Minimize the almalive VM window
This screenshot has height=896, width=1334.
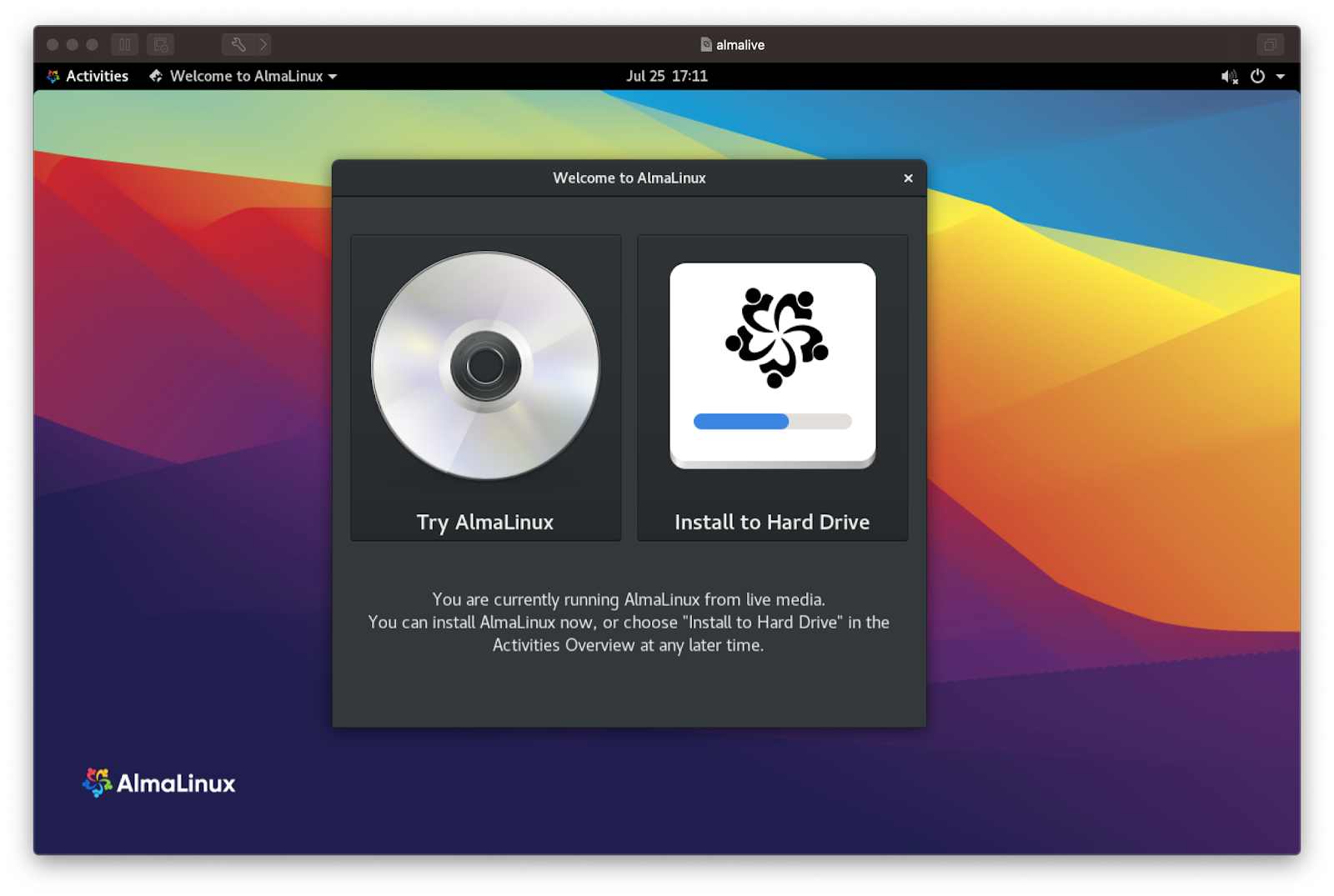tap(73, 45)
